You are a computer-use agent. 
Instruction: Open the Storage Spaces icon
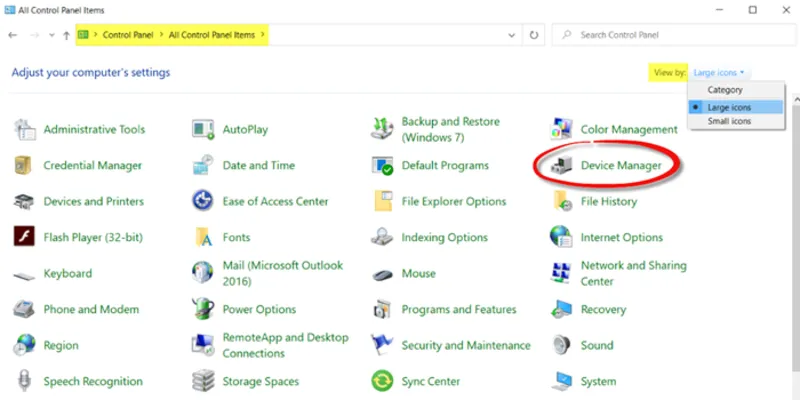pyautogui.click(x=203, y=381)
